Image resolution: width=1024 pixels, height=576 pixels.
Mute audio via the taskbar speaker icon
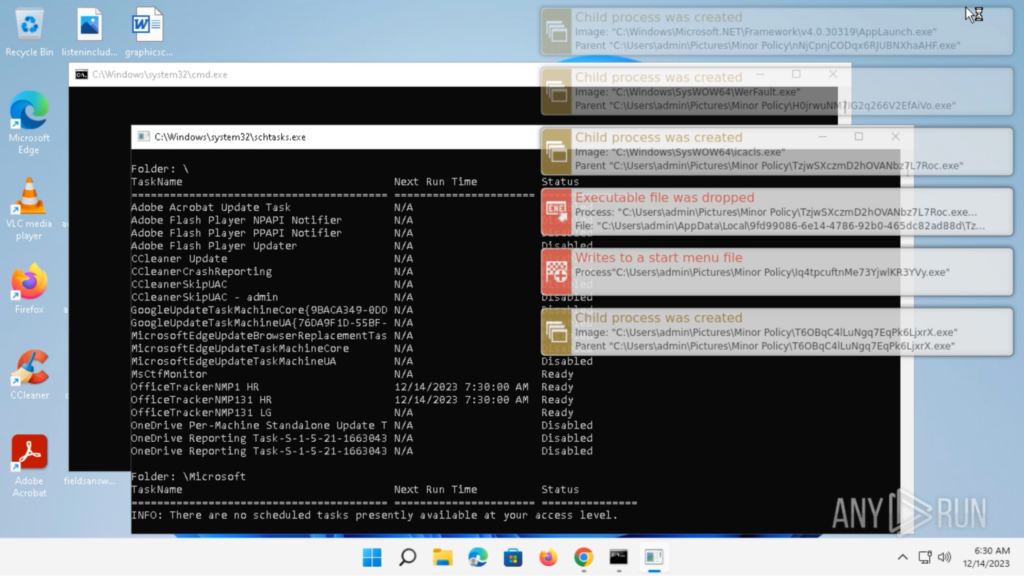(945, 558)
